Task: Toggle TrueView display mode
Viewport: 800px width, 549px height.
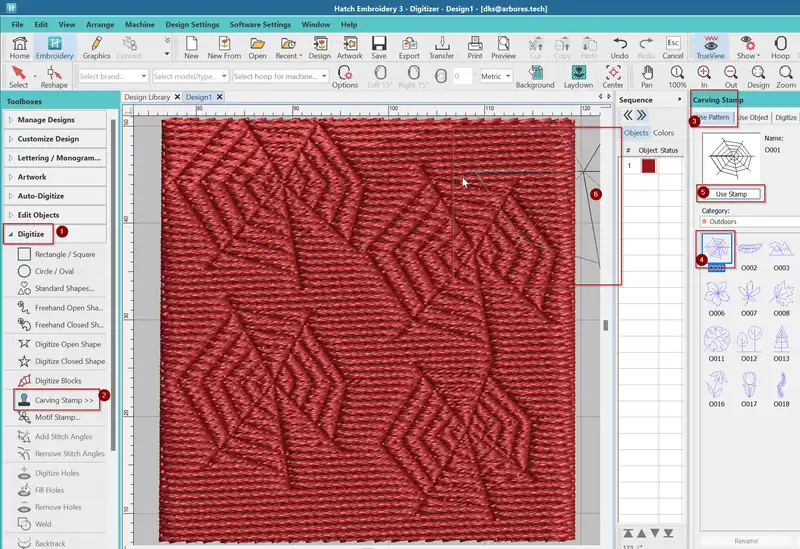Action: click(712, 48)
